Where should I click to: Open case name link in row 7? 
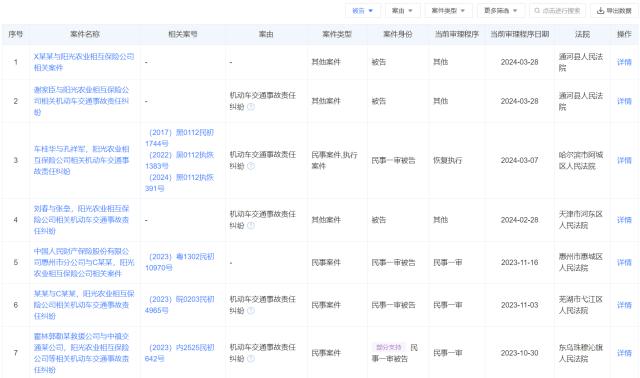click(x=82, y=353)
